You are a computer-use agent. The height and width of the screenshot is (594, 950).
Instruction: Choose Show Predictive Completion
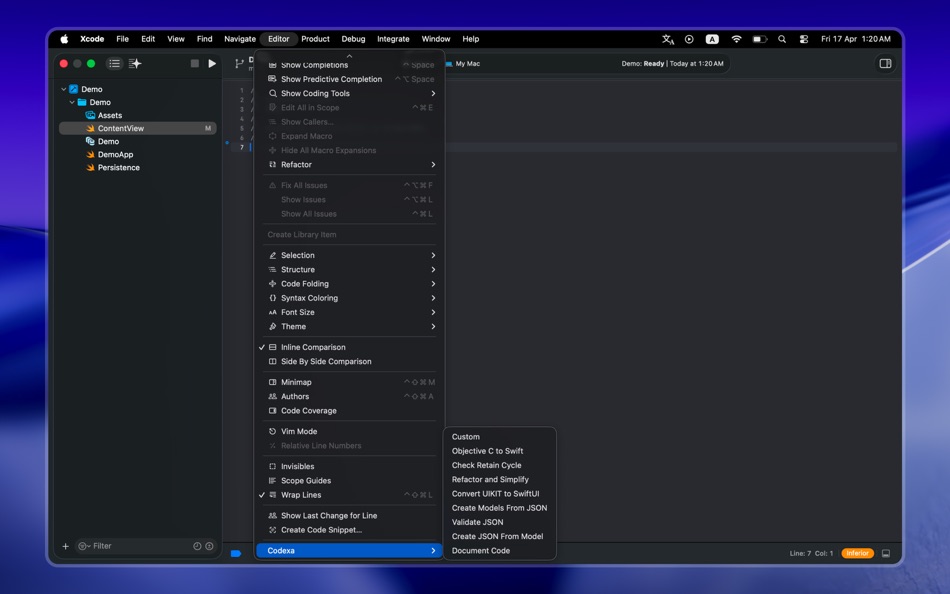(350, 79)
